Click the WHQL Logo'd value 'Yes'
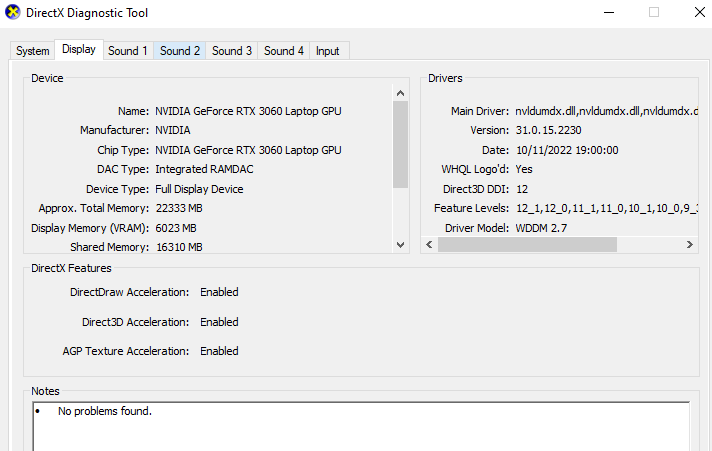 point(524,169)
